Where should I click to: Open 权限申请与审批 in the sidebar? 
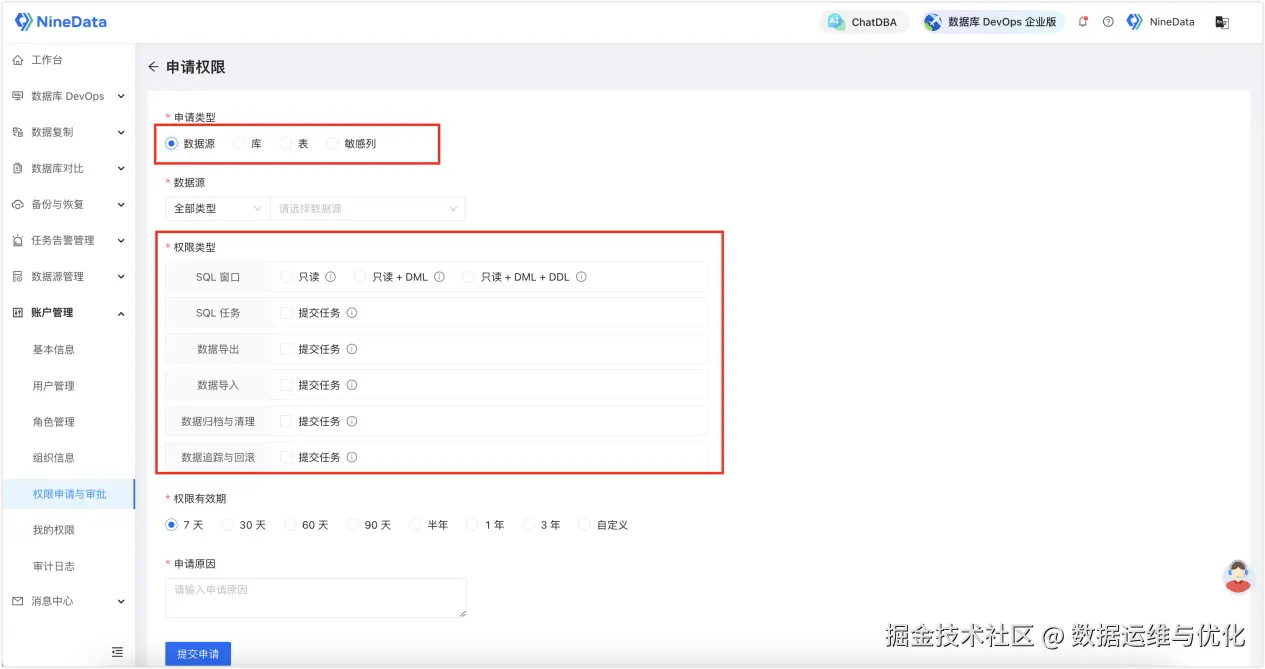(69, 494)
